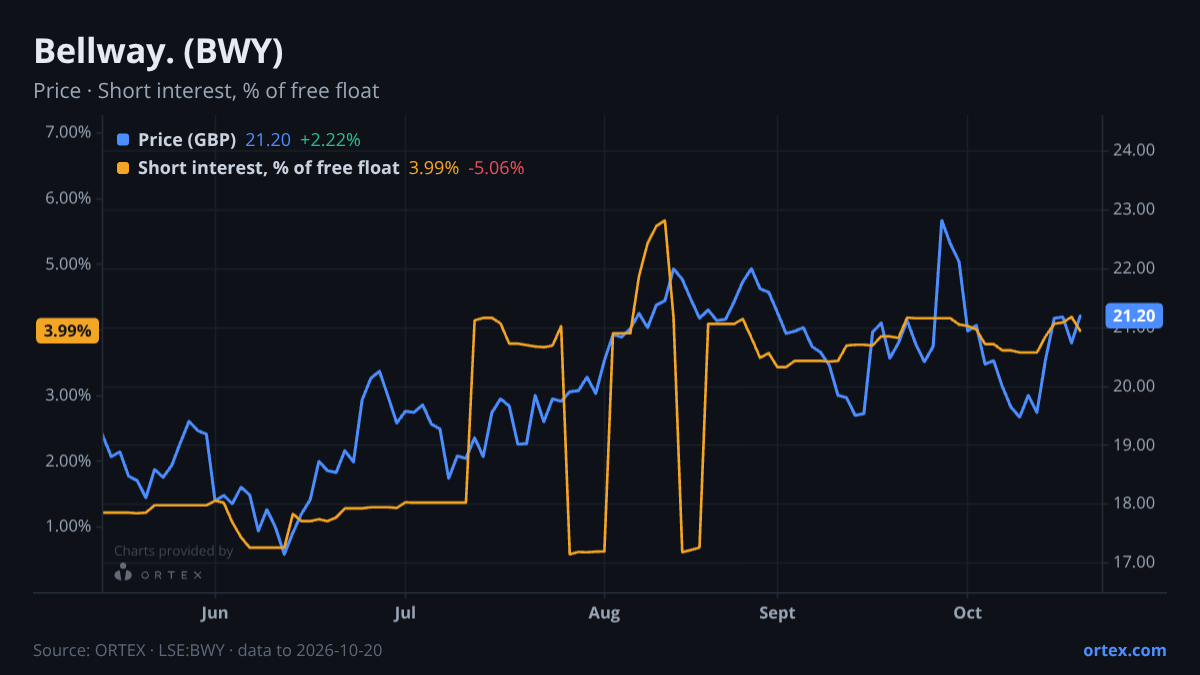Click the Jul x-axis label
This screenshot has width=1200, height=675.
405,612
